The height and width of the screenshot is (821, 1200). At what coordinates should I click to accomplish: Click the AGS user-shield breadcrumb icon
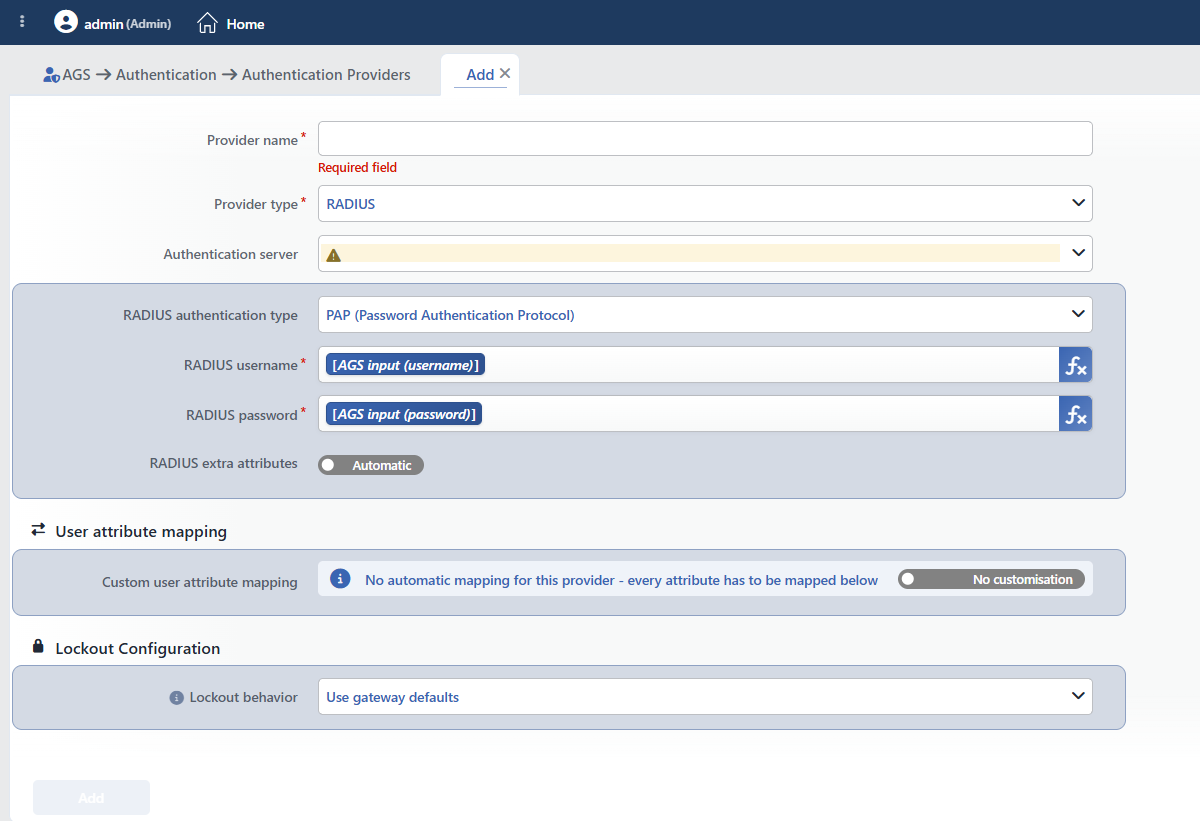click(x=52, y=75)
